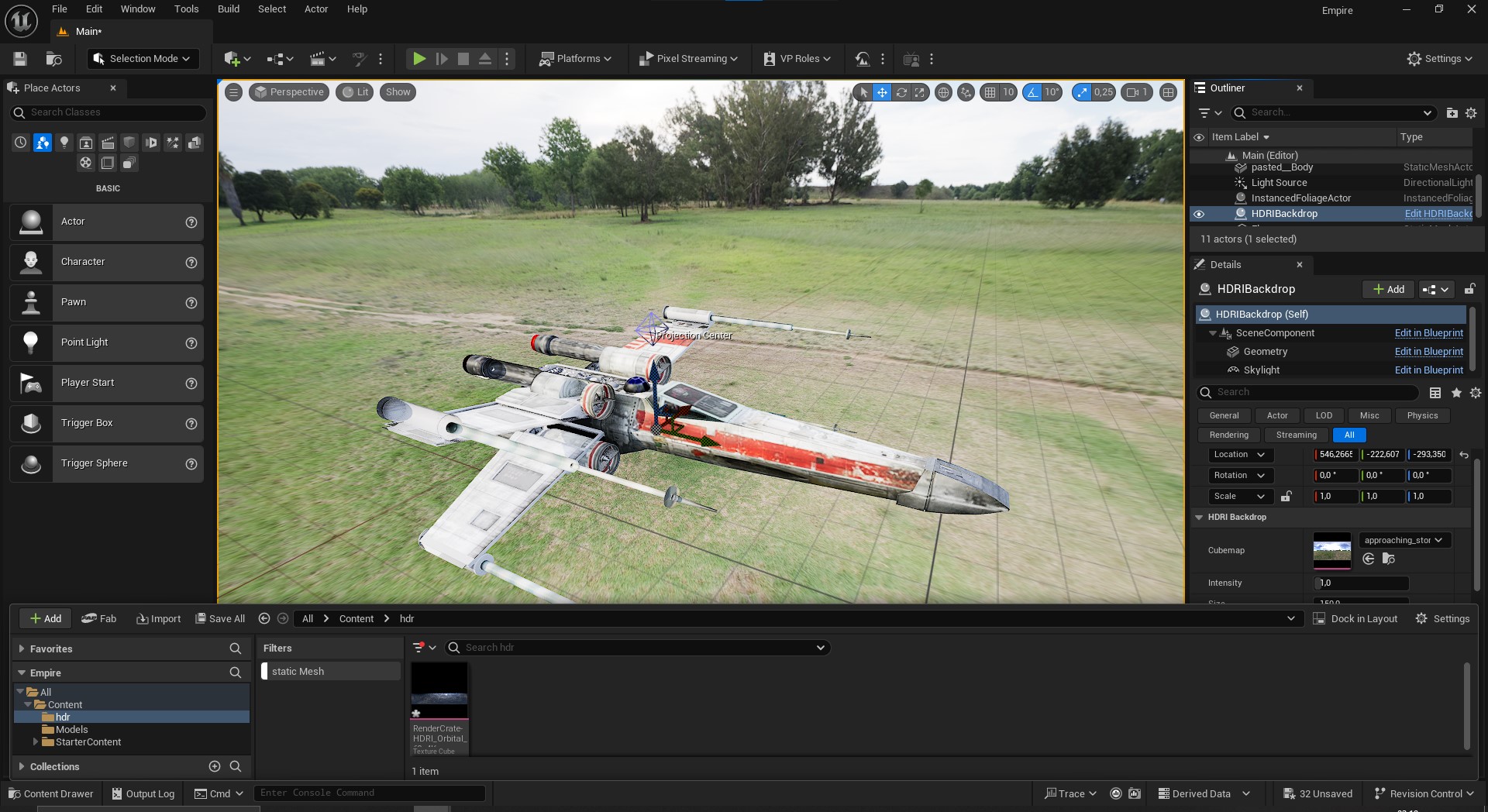Open Outliner settings gear
1488x812 pixels.
click(1471, 113)
